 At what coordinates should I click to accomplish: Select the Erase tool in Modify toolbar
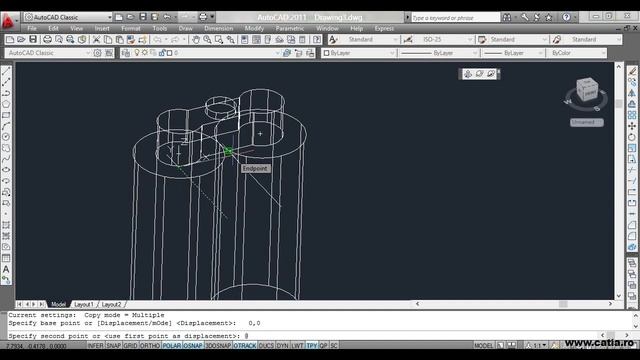632,71
